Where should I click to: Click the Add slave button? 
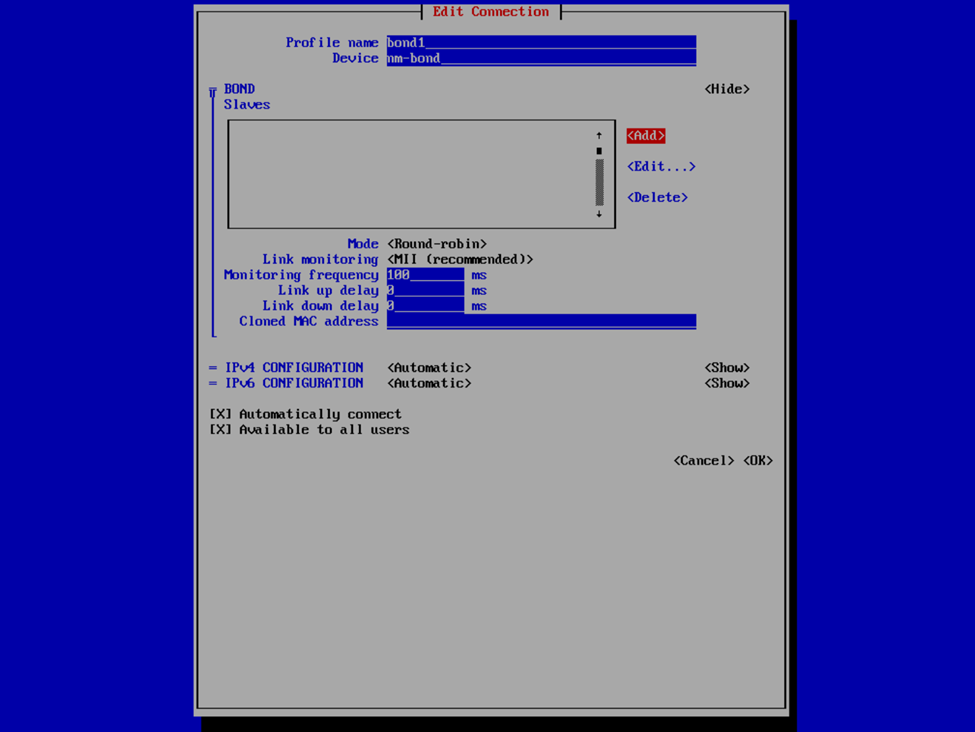click(x=646, y=136)
